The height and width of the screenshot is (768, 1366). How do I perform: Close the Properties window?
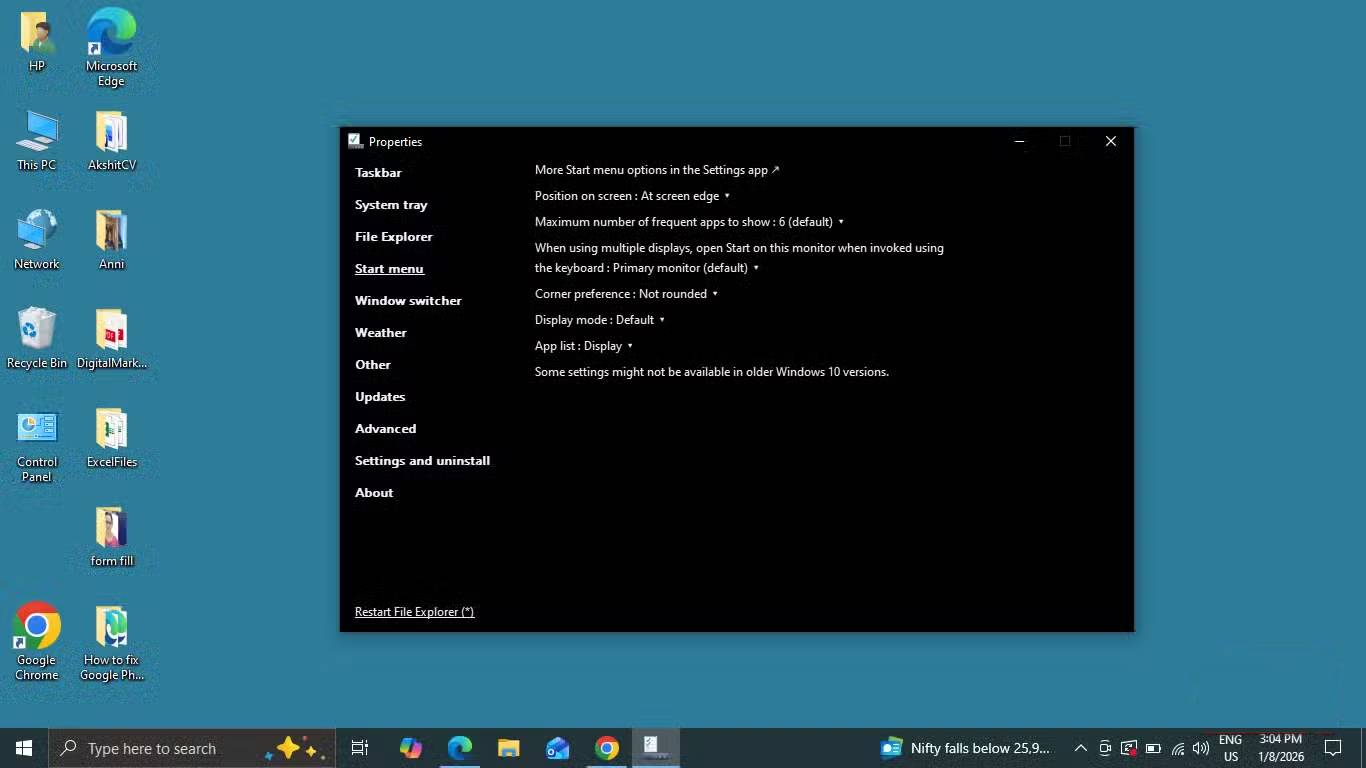click(1110, 141)
